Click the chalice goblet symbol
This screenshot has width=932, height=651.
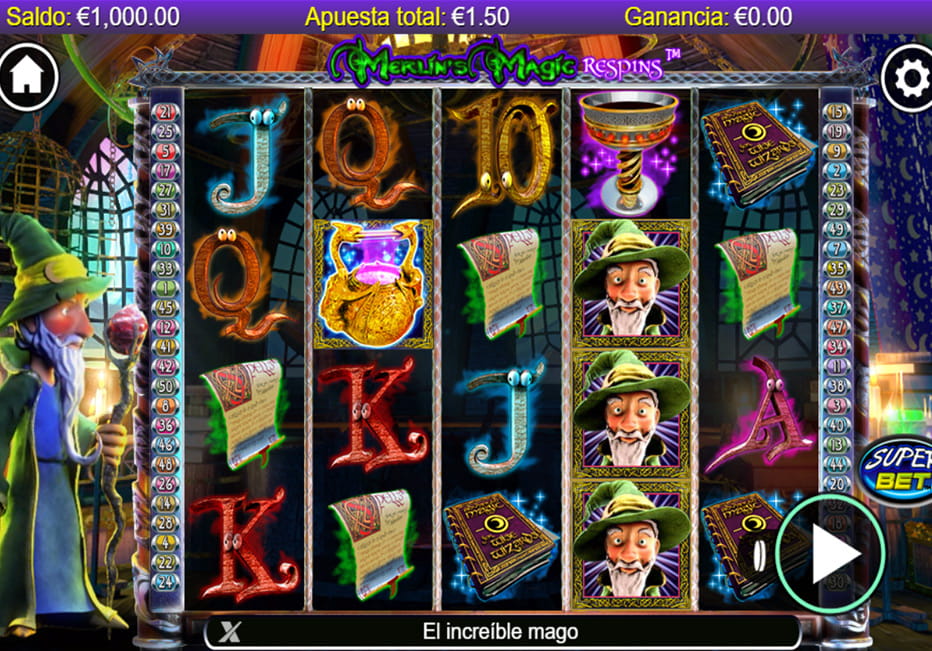[x=629, y=154]
